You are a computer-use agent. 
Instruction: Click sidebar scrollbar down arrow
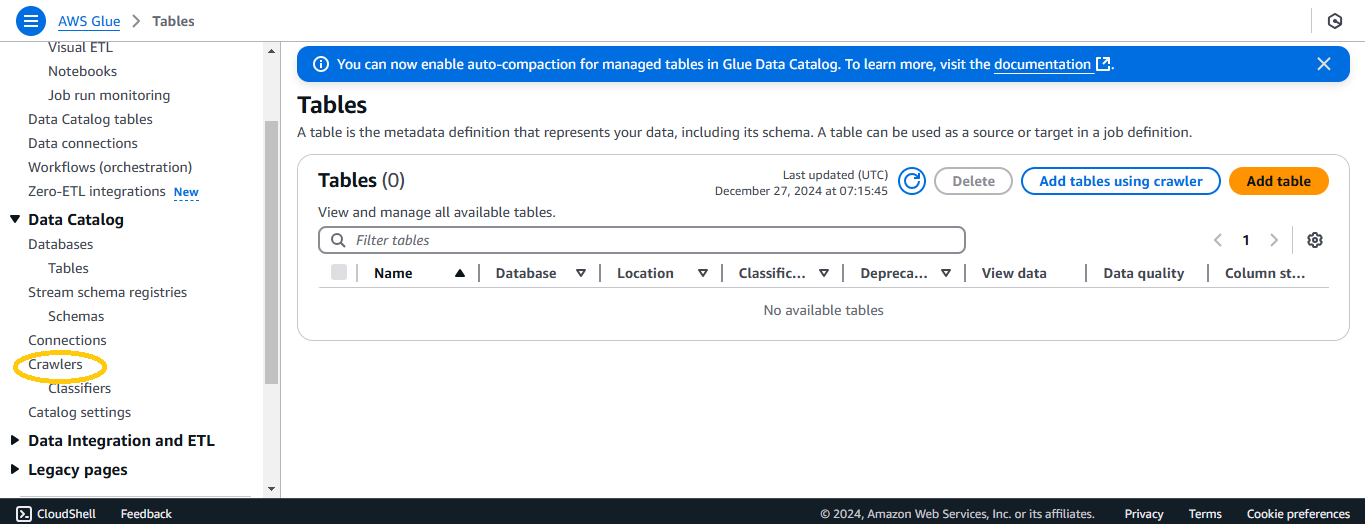(x=272, y=489)
